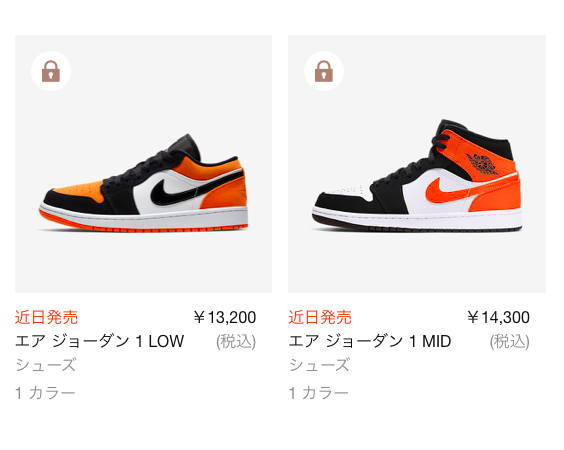Image resolution: width=564 pixels, height=450 pixels.
Task: Click シューズ category under Jordan 1 MID
Action: click(x=319, y=365)
